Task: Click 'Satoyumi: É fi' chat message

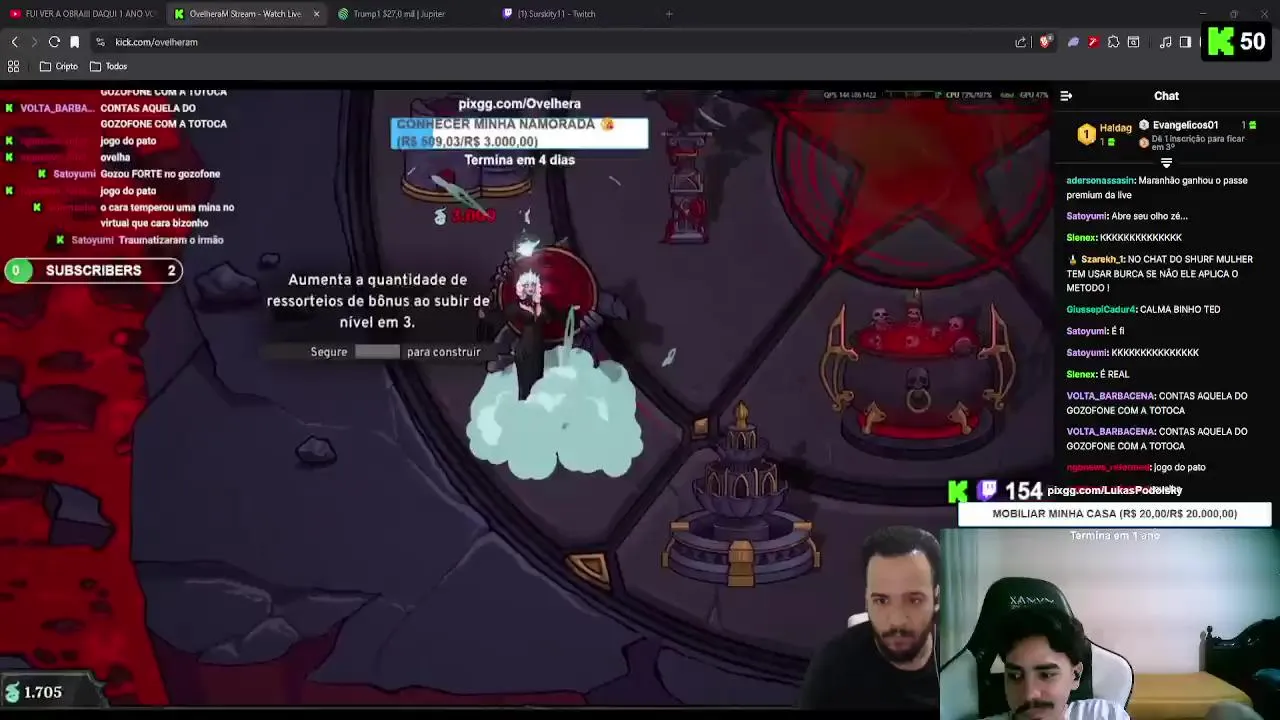Action: coord(1094,331)
